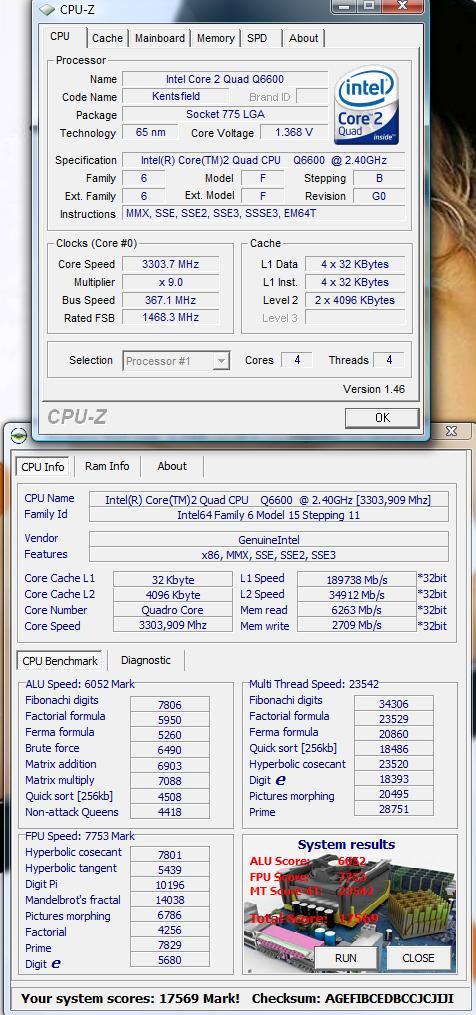The image size is (476, 1015).
Task: Open the Mainboard tab in CPU-Z
Action: pyautogui.click(x=160, y=38)
